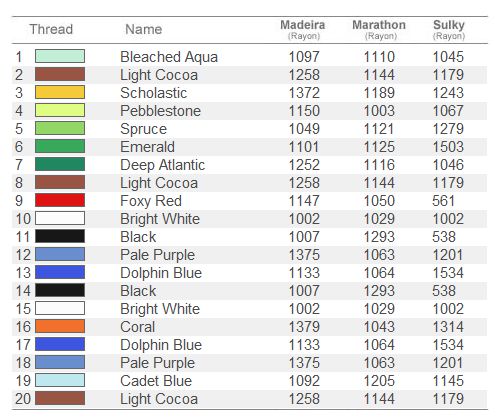Click the Scholastic yellow thread swatch
The width and height of the screenshot is (500, 420).
click(x=60, y=92)
